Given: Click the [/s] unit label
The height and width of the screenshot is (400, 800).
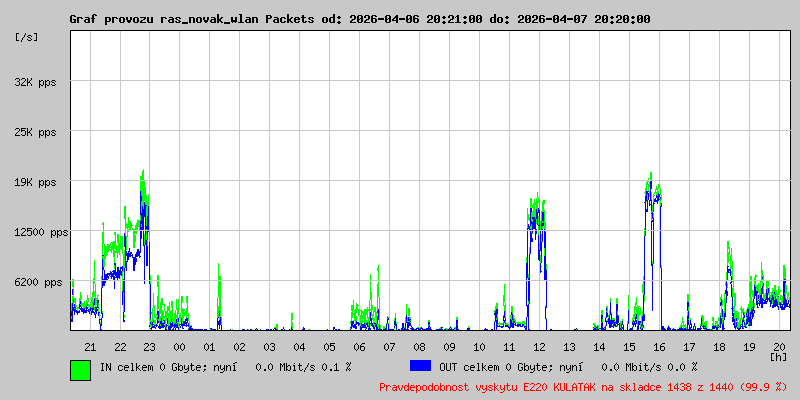Looking at the screenshot, I should click(x=27, y=37).
